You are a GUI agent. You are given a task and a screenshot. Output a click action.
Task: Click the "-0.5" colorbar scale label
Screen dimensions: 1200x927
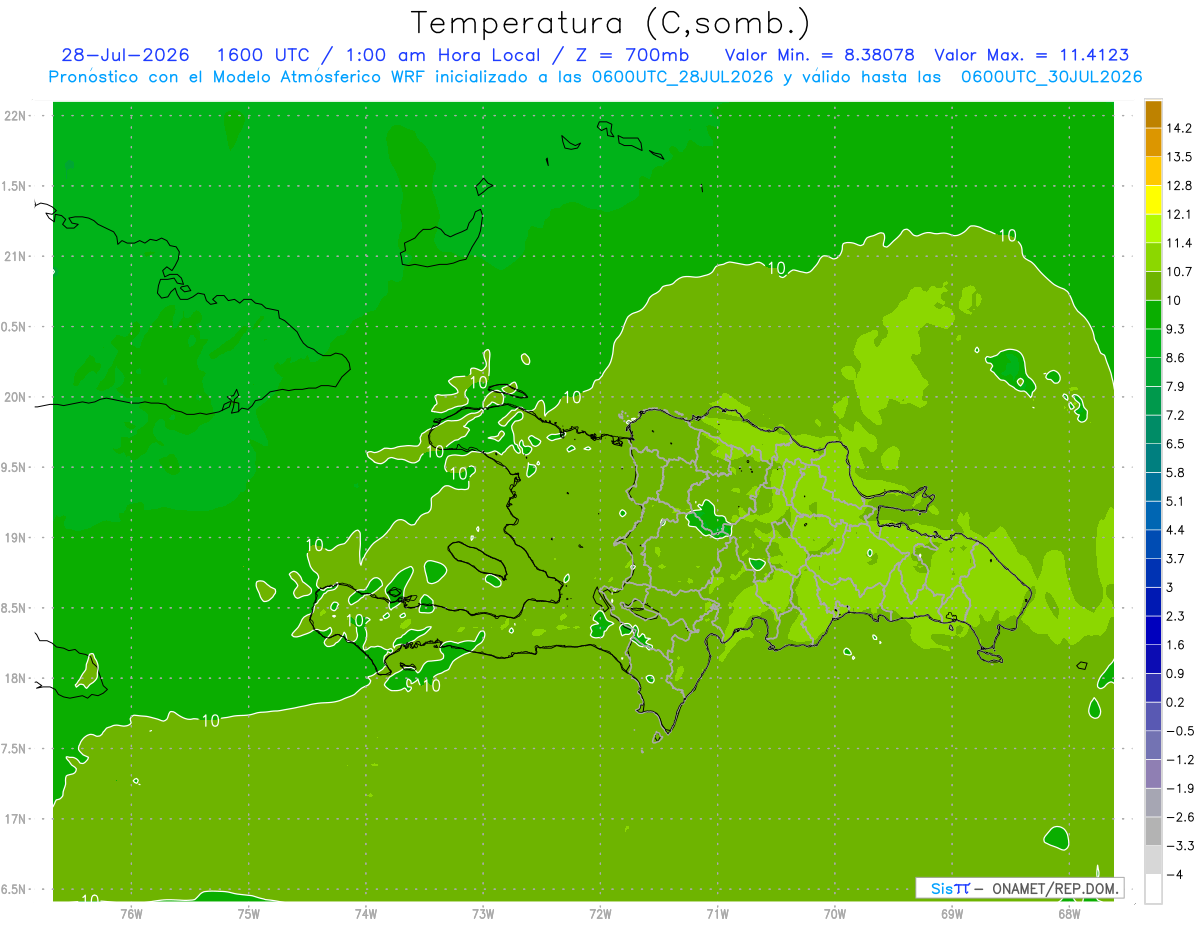[x=1179, y=731]
